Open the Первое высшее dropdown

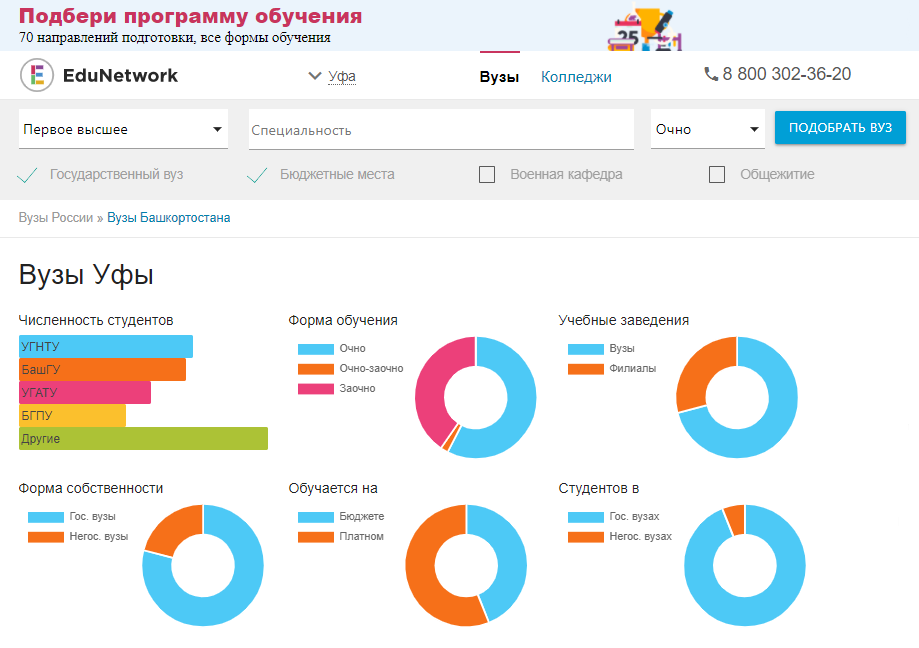123,129
